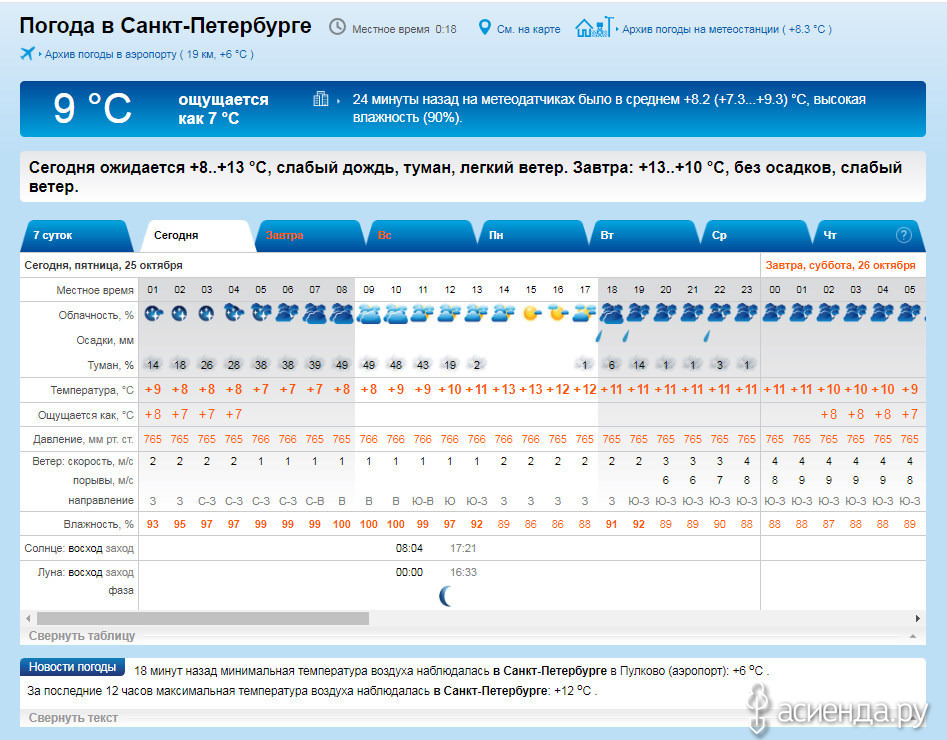Screen dimensions: 947x740
Task: Switch to the Завтра tab
Action: [309, 236]
